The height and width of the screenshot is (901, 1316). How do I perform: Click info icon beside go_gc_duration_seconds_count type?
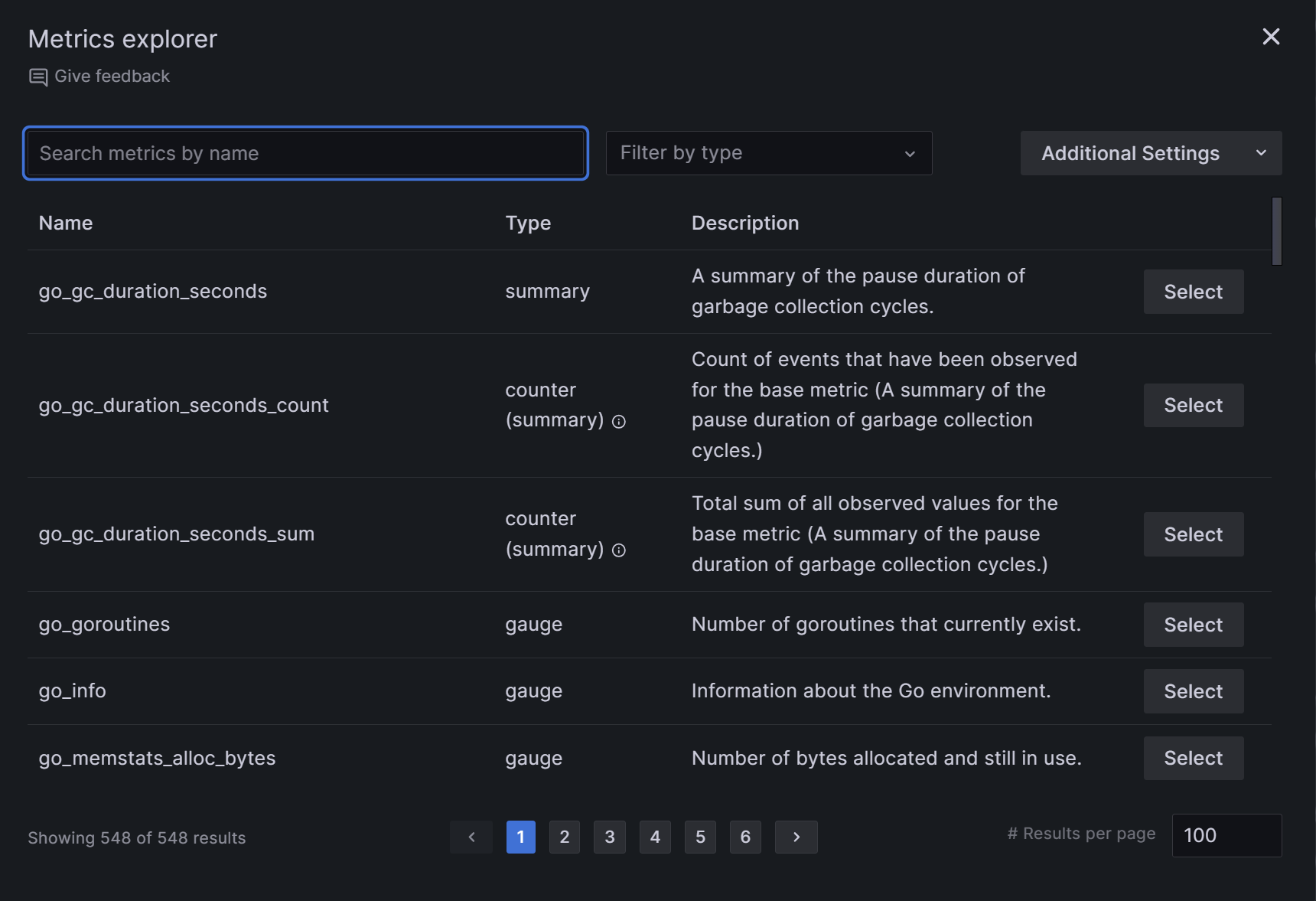619,422
